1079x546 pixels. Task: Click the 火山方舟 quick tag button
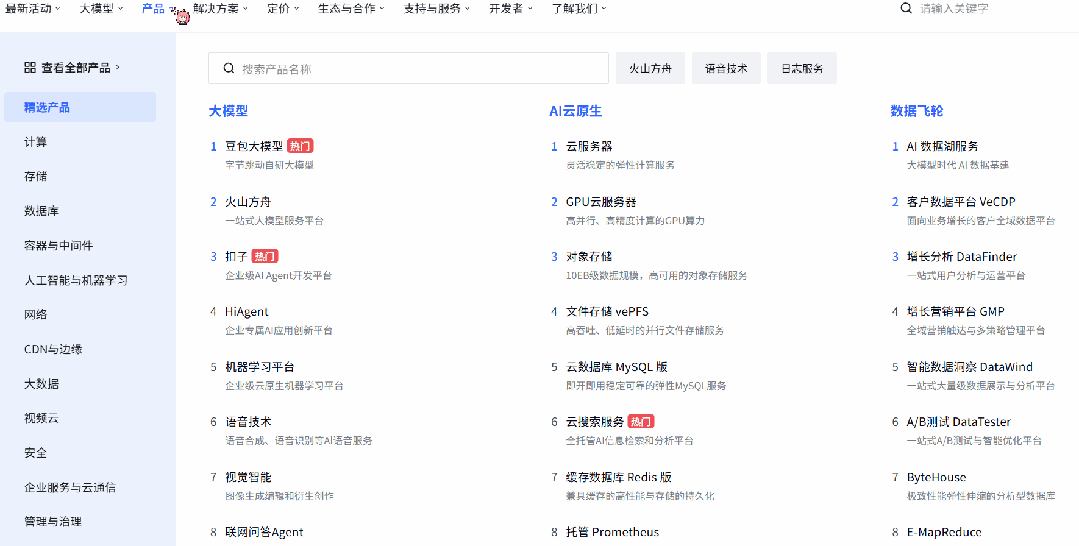(650, 68)
